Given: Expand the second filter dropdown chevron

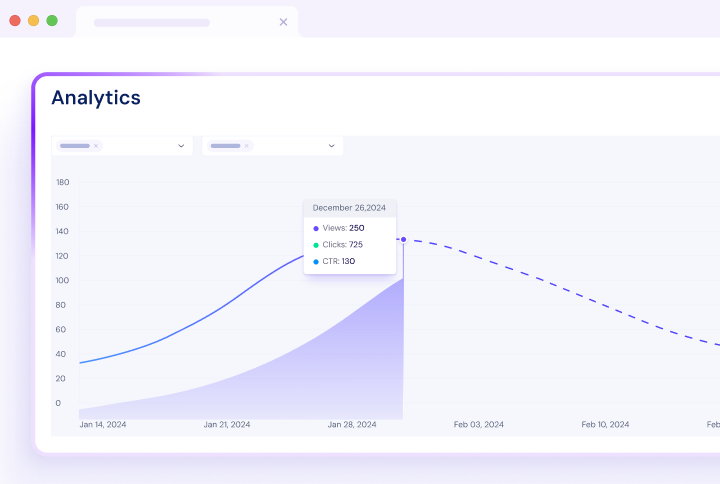Looking at the screenshot, I should [x=331, y=146].
